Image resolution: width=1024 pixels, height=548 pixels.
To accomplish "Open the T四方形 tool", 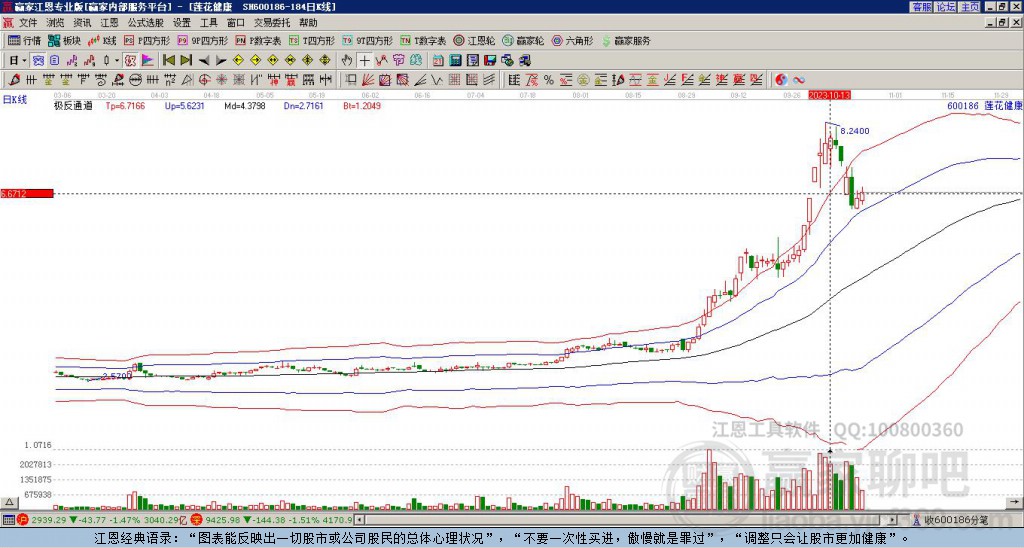I will point(312,40).
